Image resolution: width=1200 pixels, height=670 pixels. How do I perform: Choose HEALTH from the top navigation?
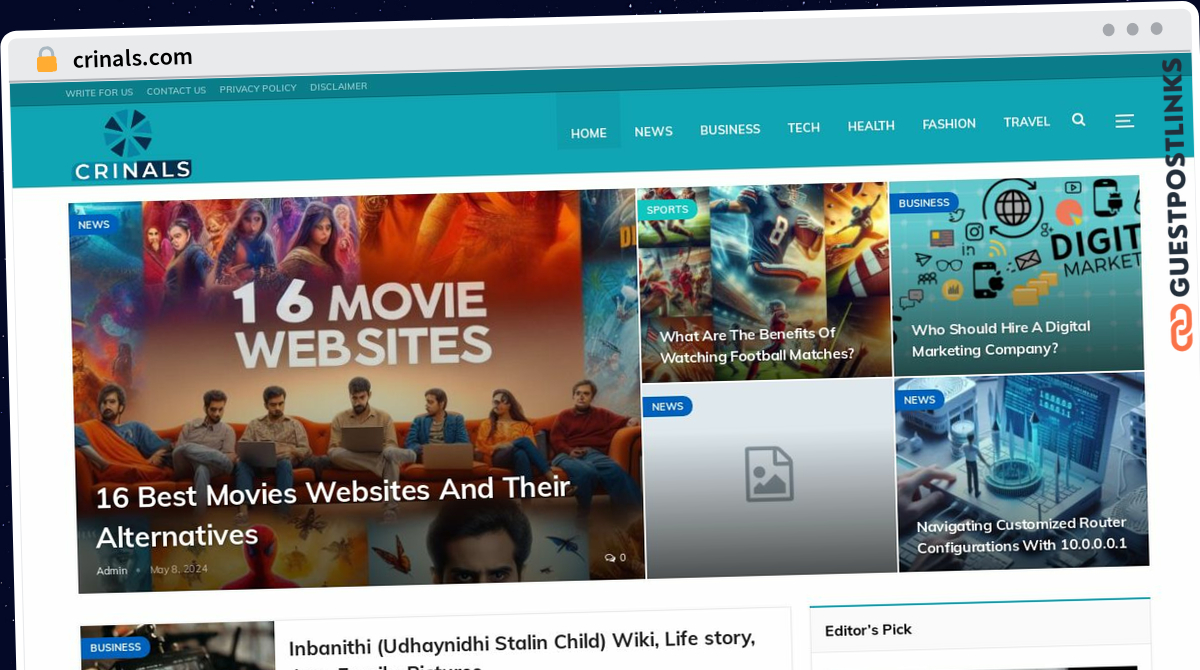coord(871,126)
